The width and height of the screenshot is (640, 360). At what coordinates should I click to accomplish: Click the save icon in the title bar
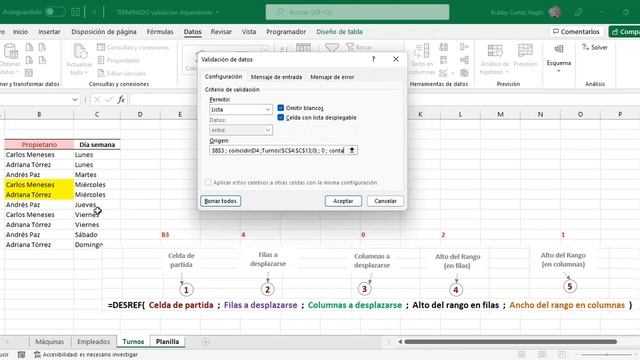[76, 12]
